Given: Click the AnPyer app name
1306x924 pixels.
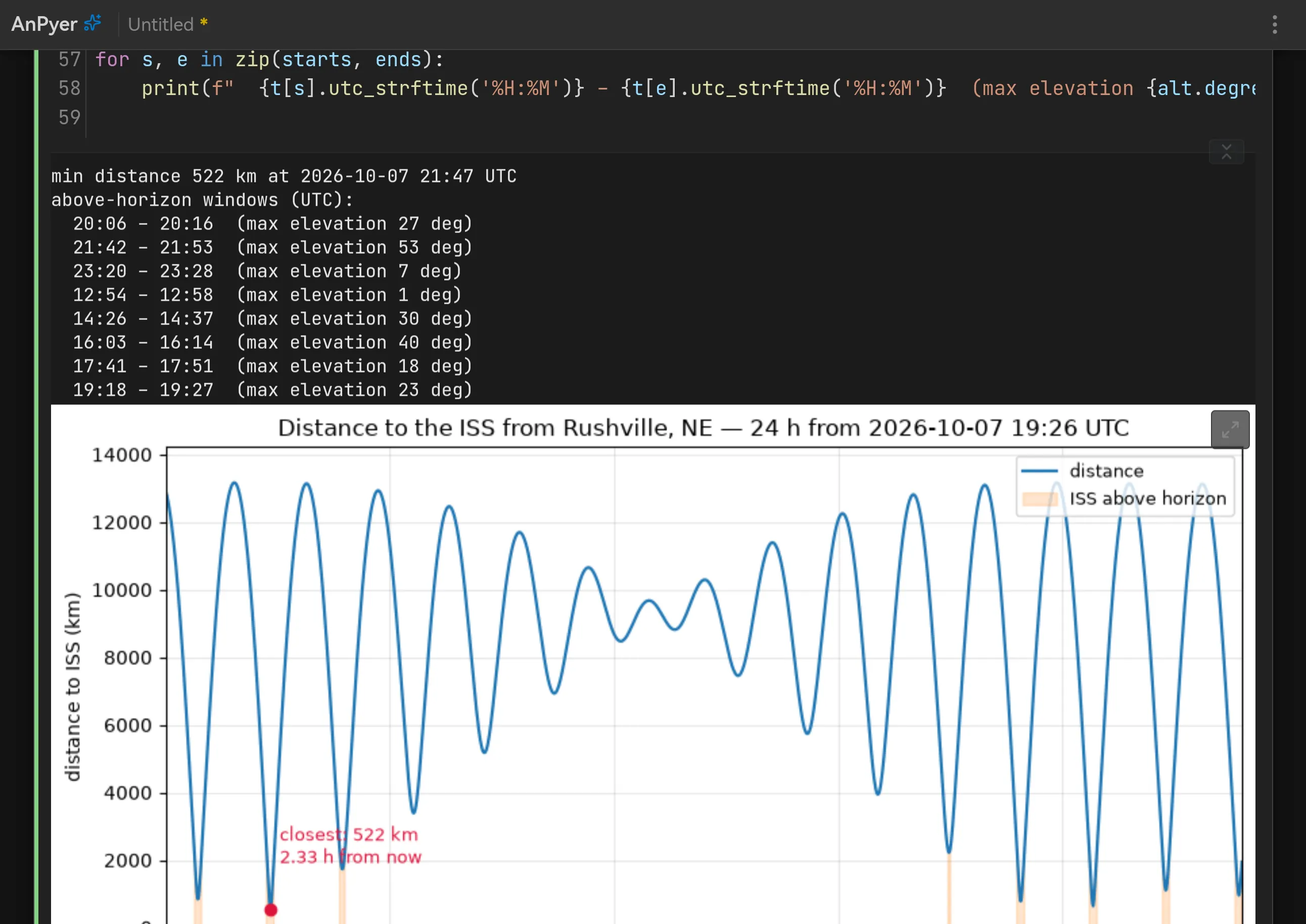Looking at the screenshot, I should (x=44, y=24).
